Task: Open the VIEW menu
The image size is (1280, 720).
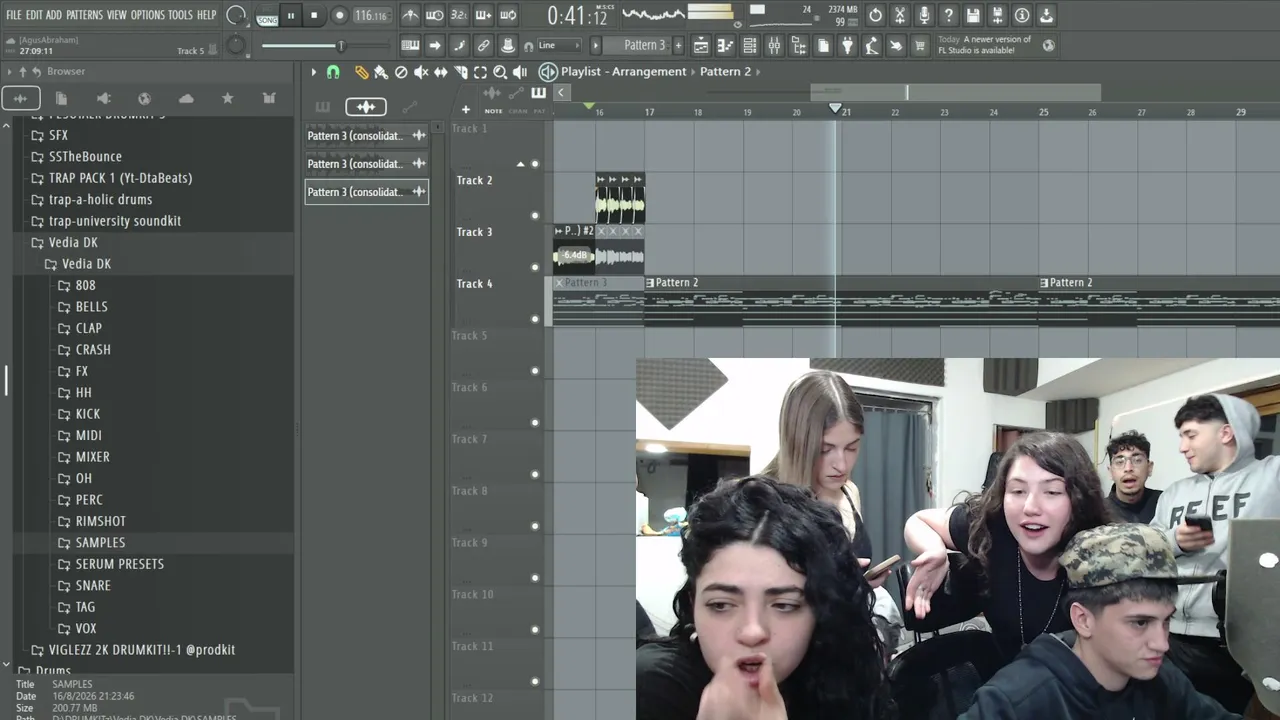Action: (x=116, y=15)
